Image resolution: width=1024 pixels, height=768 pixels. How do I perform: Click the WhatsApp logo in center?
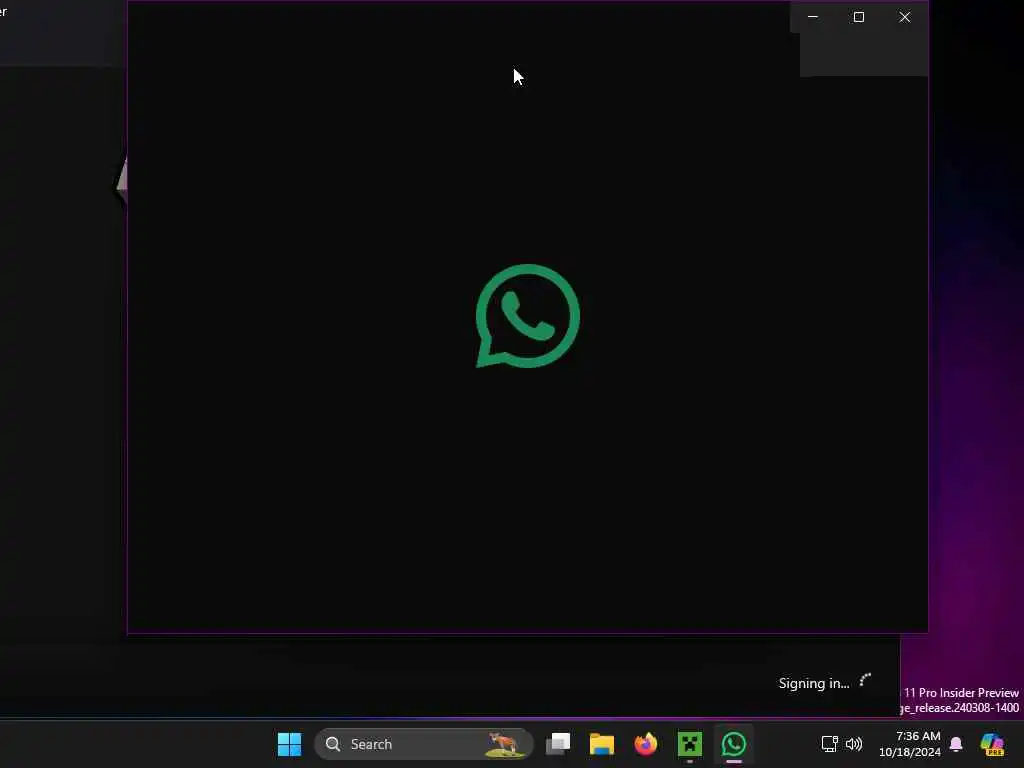tap(528, 316)
